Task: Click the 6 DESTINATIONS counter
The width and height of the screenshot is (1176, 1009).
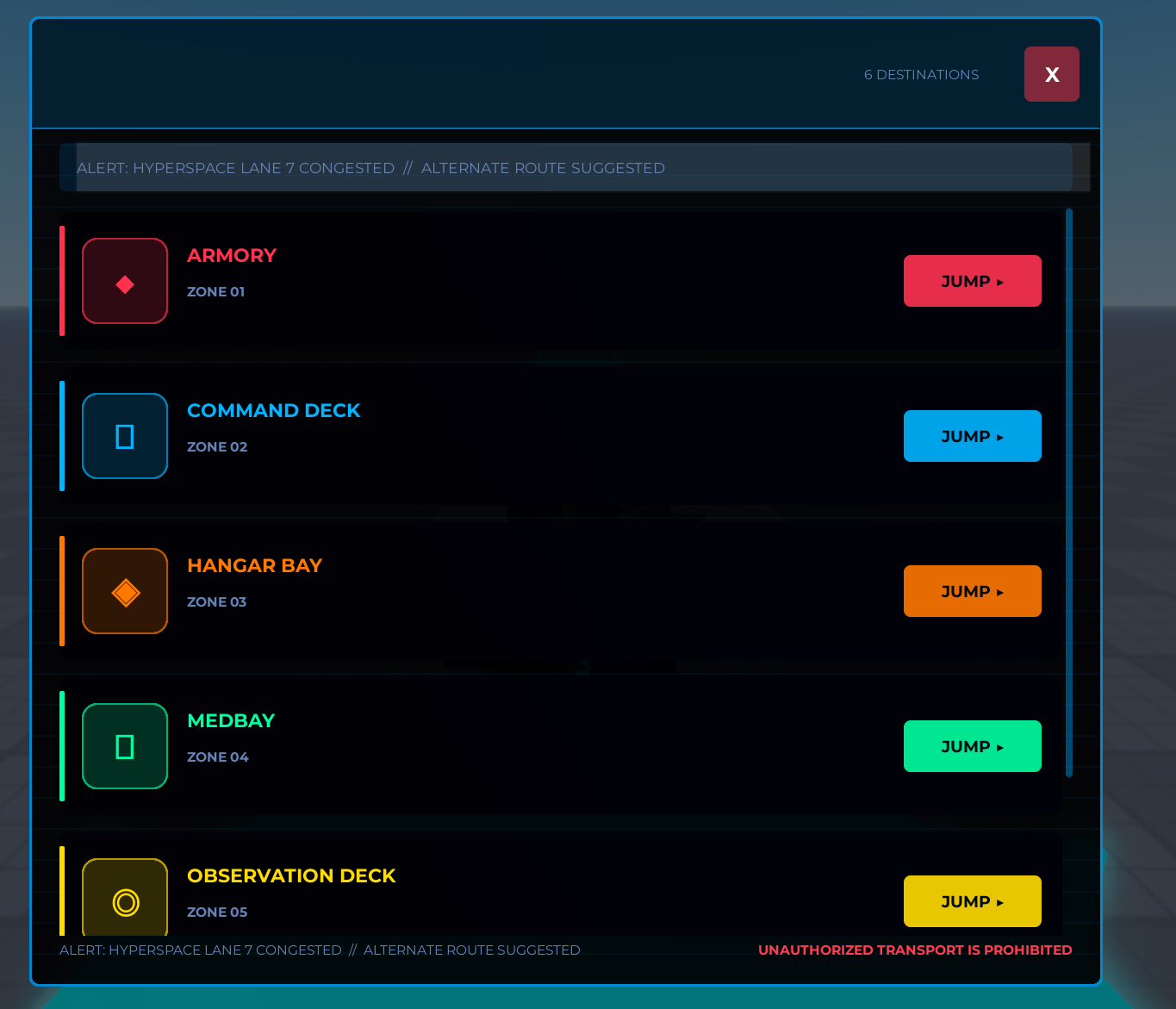Action: tap(922, 75)
